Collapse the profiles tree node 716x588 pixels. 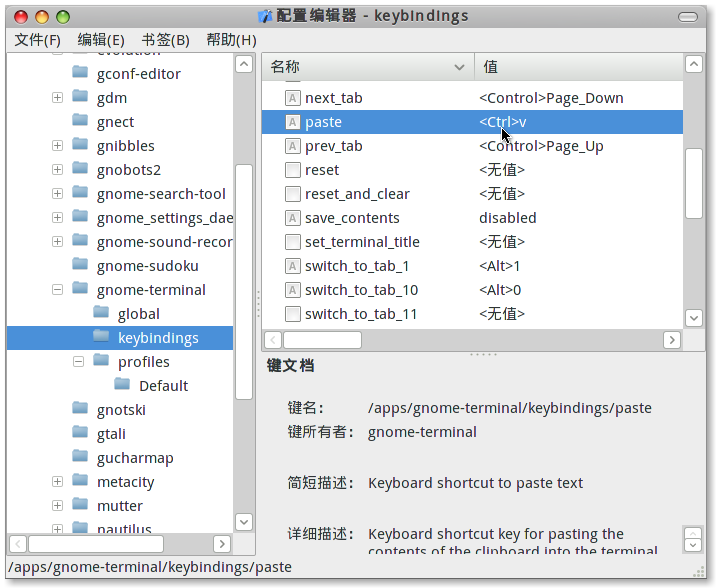tap(79, 362)
